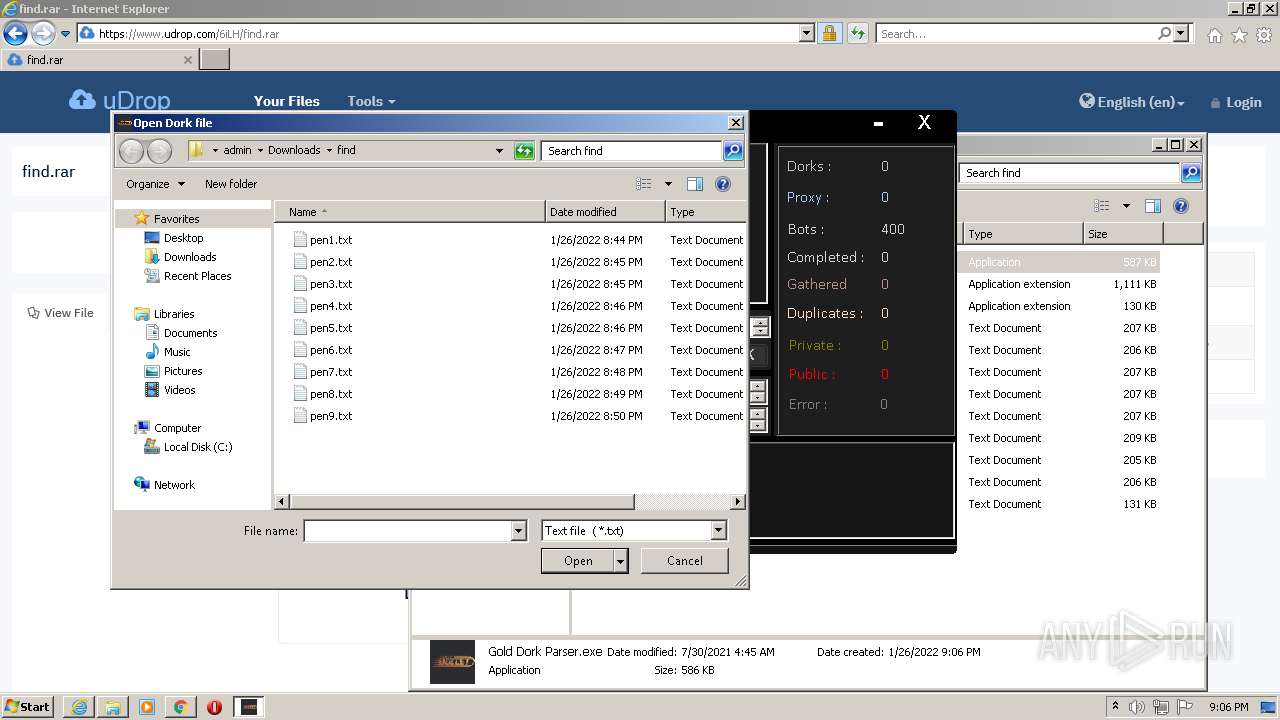Select Local Disk (C:)

188,447
